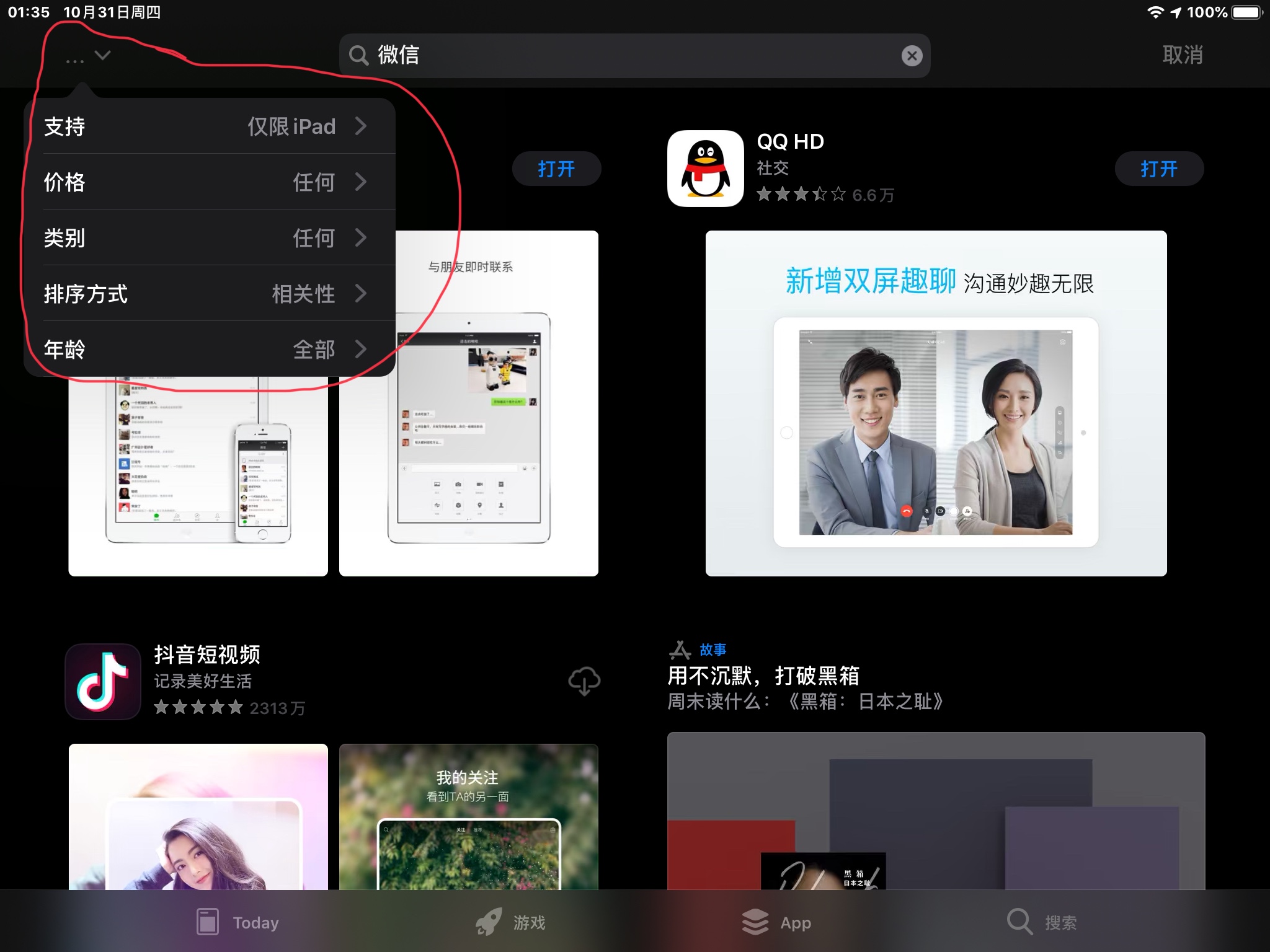Collapse the filter dropdown chevron at top left
The height and width of the screenshot is (952, 1270).
tap(102, 56)
